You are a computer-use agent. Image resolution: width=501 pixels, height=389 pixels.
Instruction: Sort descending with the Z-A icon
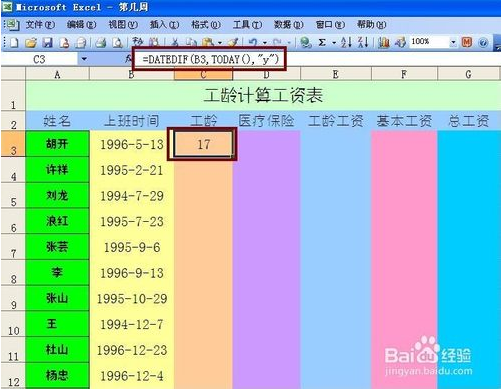click(x=363, y=42)
